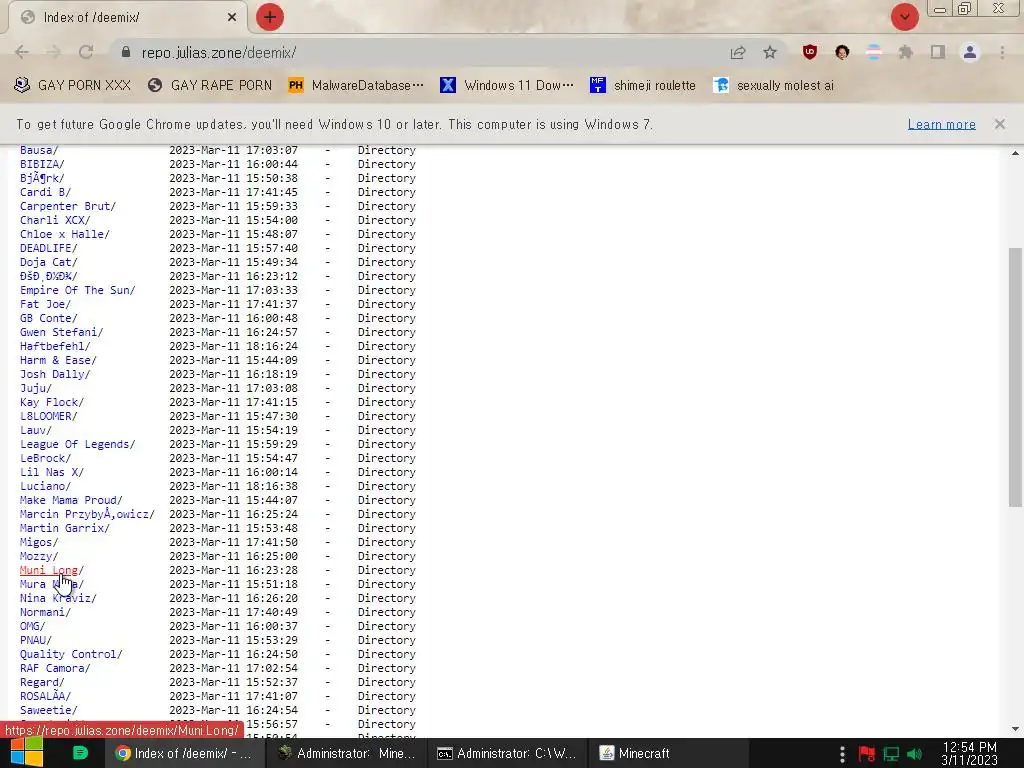Open the Empire Of The Sun/ directory

pyautogui.click(x=78, y=290)
